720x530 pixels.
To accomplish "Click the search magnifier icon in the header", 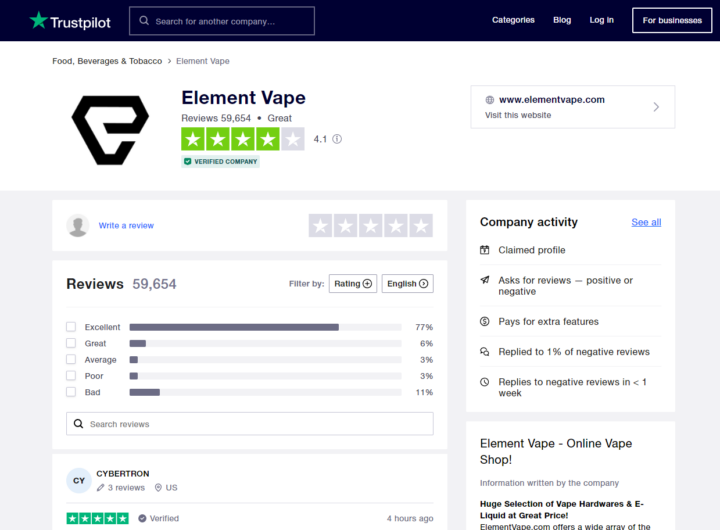I will pos(144,21).
